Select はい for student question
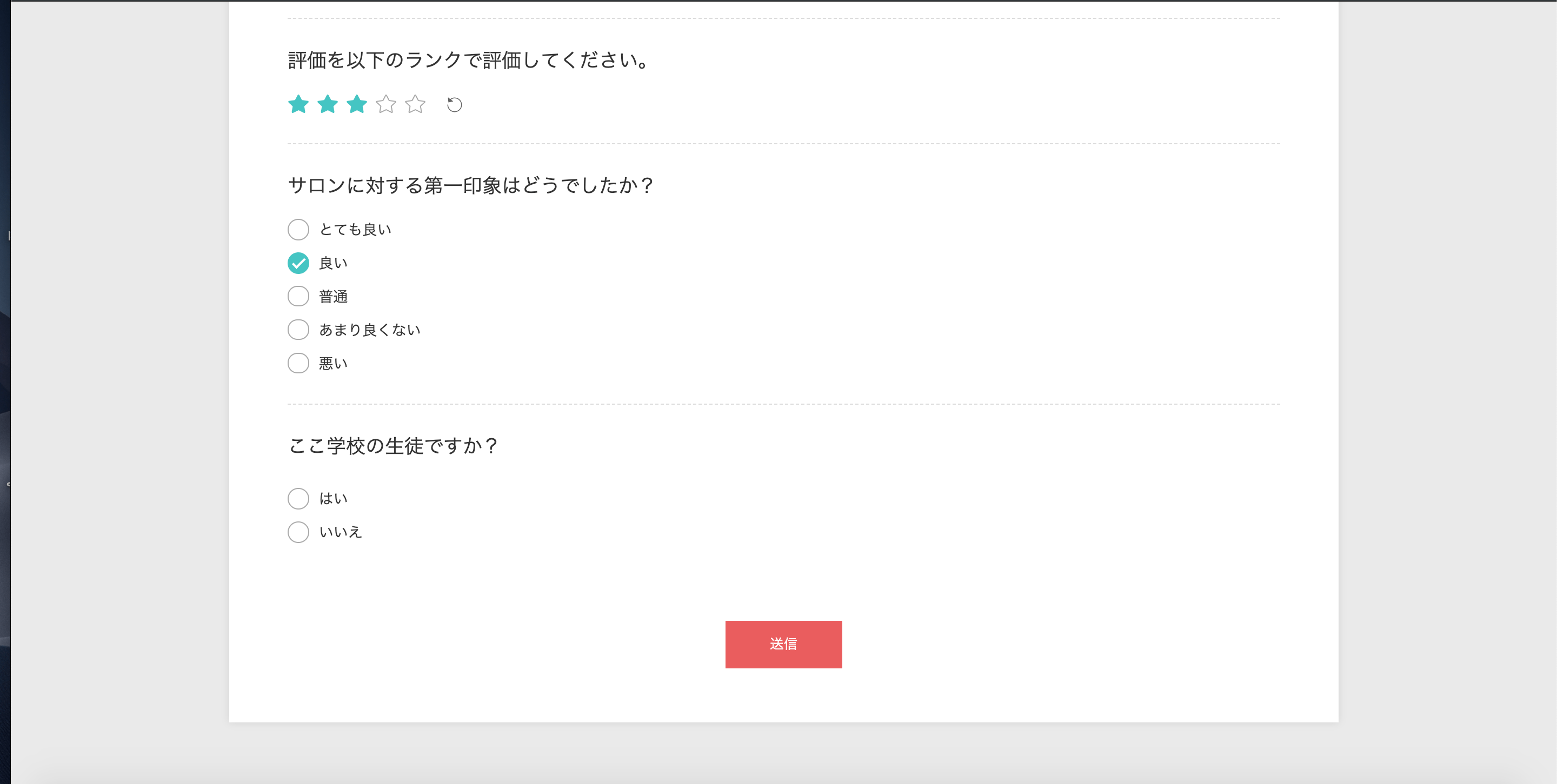The width and height of the screenshot is (1557, 784). [x=298, y=499]
